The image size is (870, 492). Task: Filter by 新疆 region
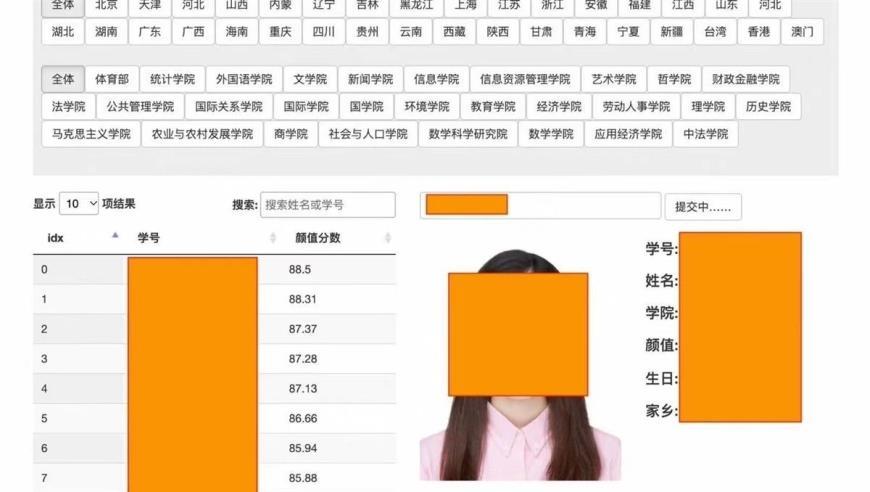(671, 32)
